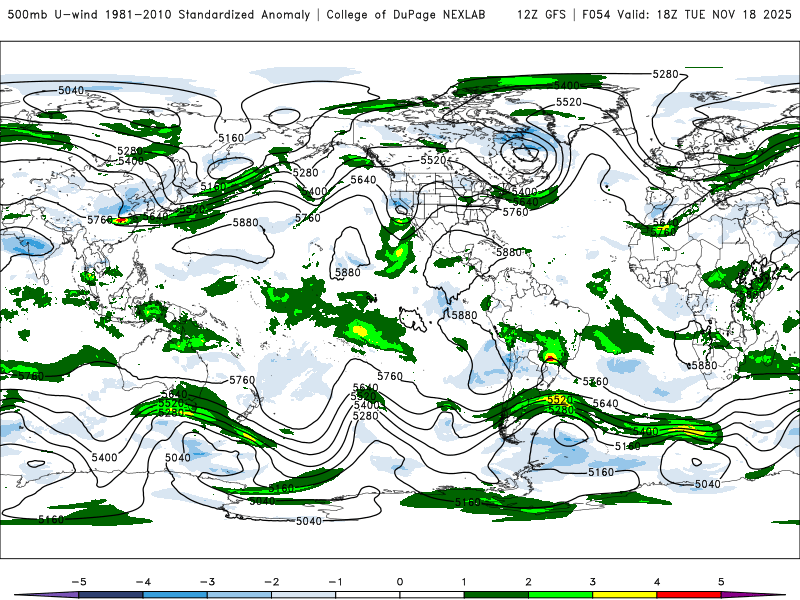Click "1981-2010 Standardized Anomaly" in the header
This screenshot has height=600, width=800.
pos(207,14)
